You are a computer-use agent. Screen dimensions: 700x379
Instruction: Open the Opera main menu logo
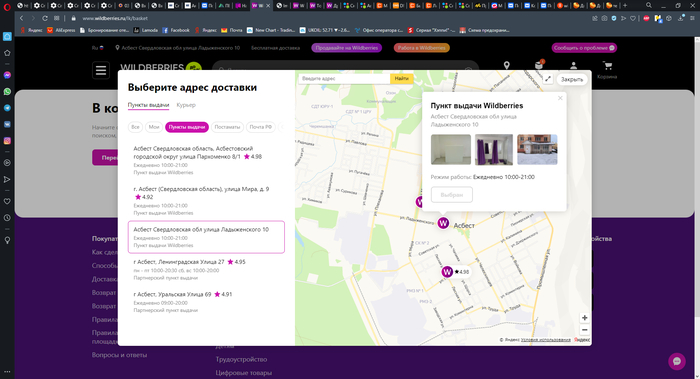pos(7,6)
